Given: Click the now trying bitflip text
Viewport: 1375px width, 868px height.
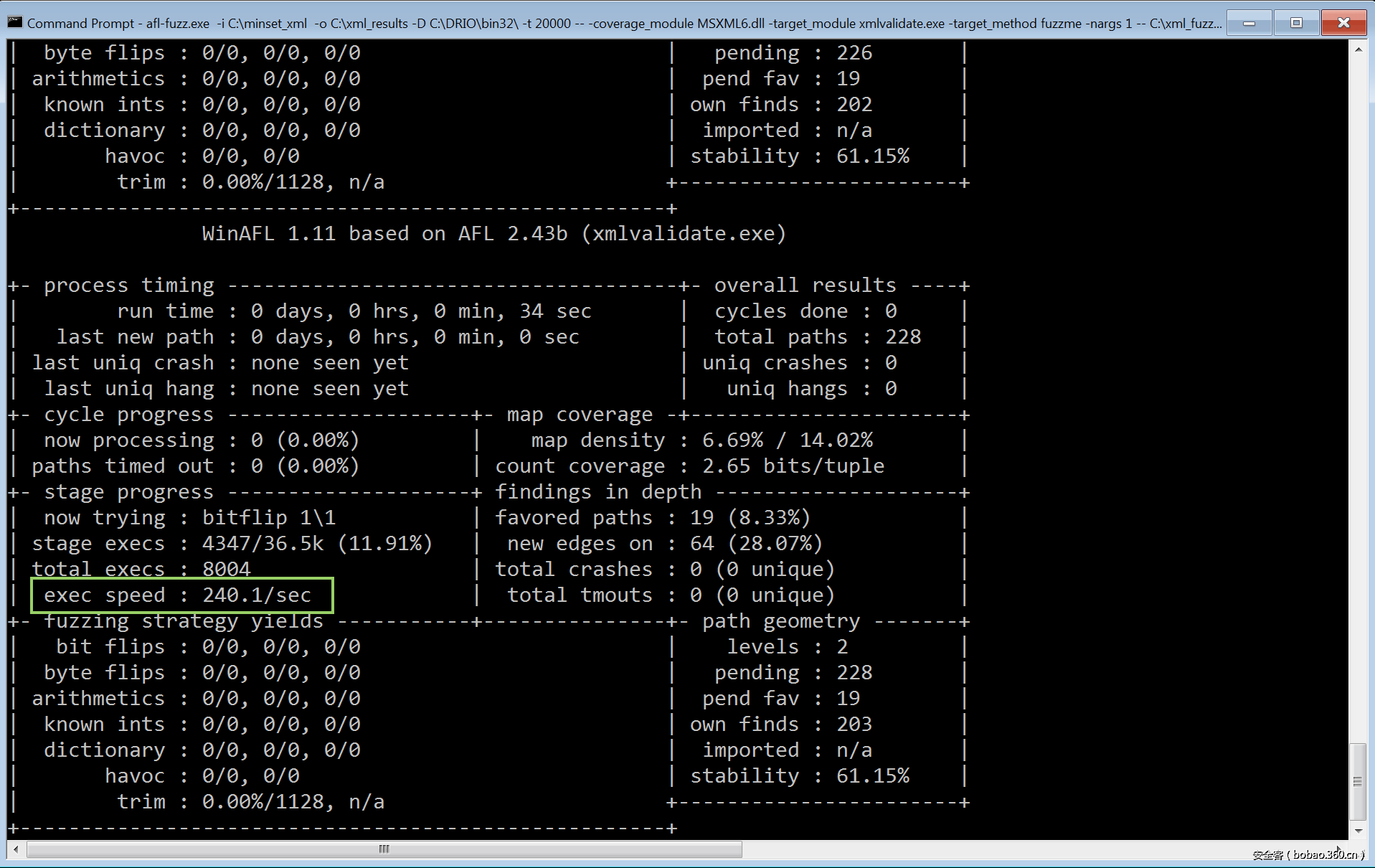Looking at the screenshot, I should coord(268,518).
